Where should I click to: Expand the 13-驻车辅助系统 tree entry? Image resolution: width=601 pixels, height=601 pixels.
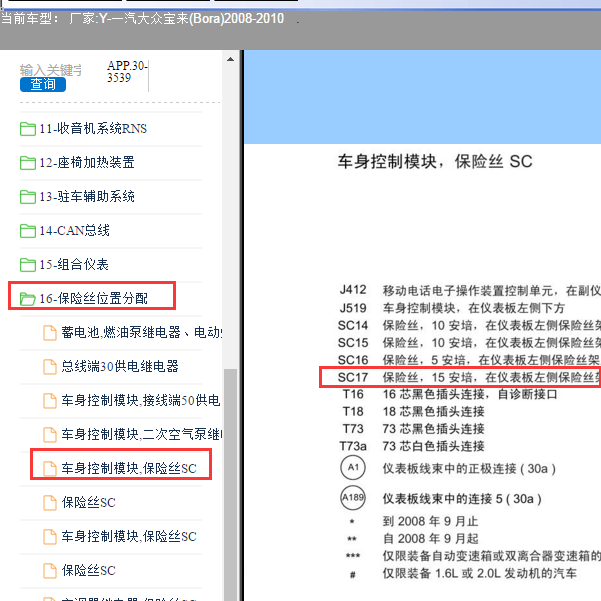(x=87, y=197)
